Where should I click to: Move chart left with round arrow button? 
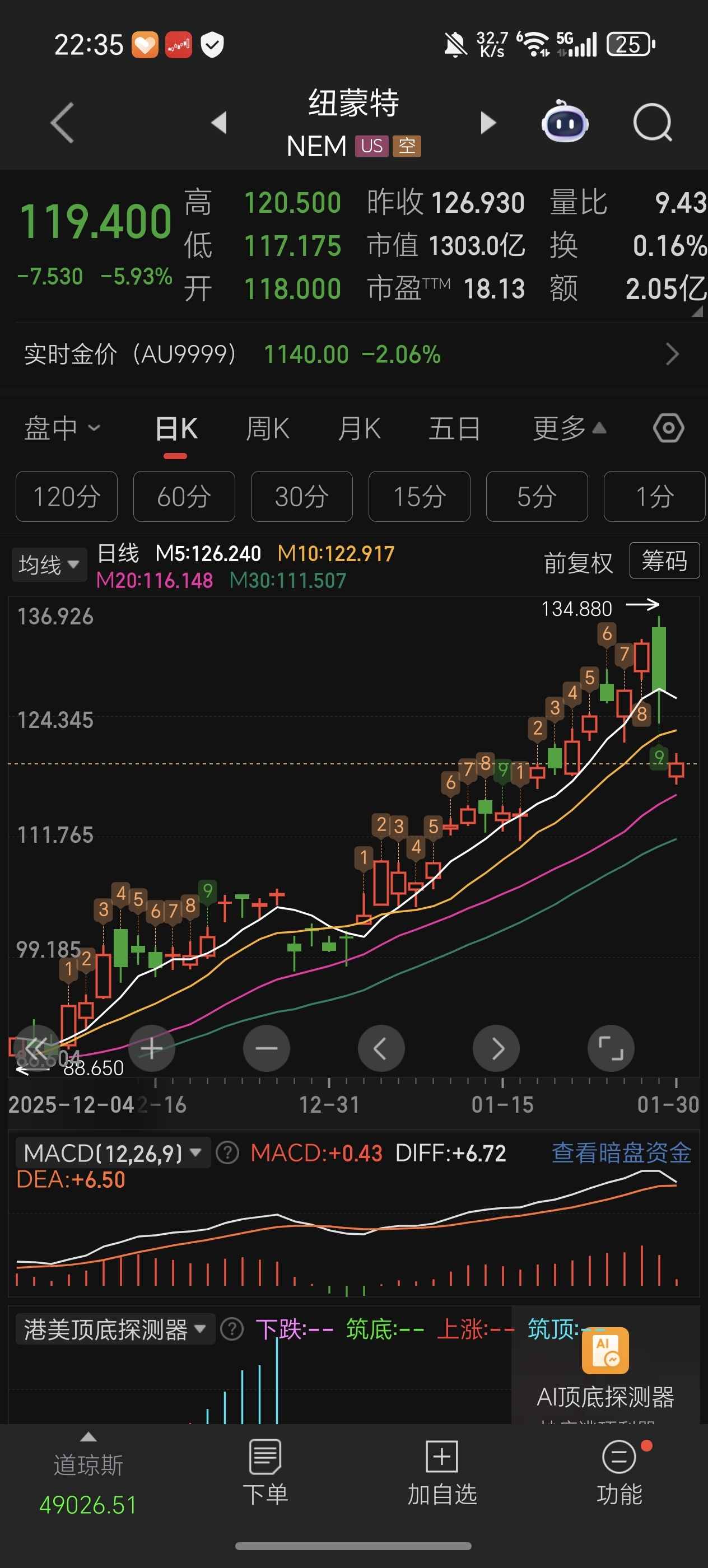click(381, 1048)
